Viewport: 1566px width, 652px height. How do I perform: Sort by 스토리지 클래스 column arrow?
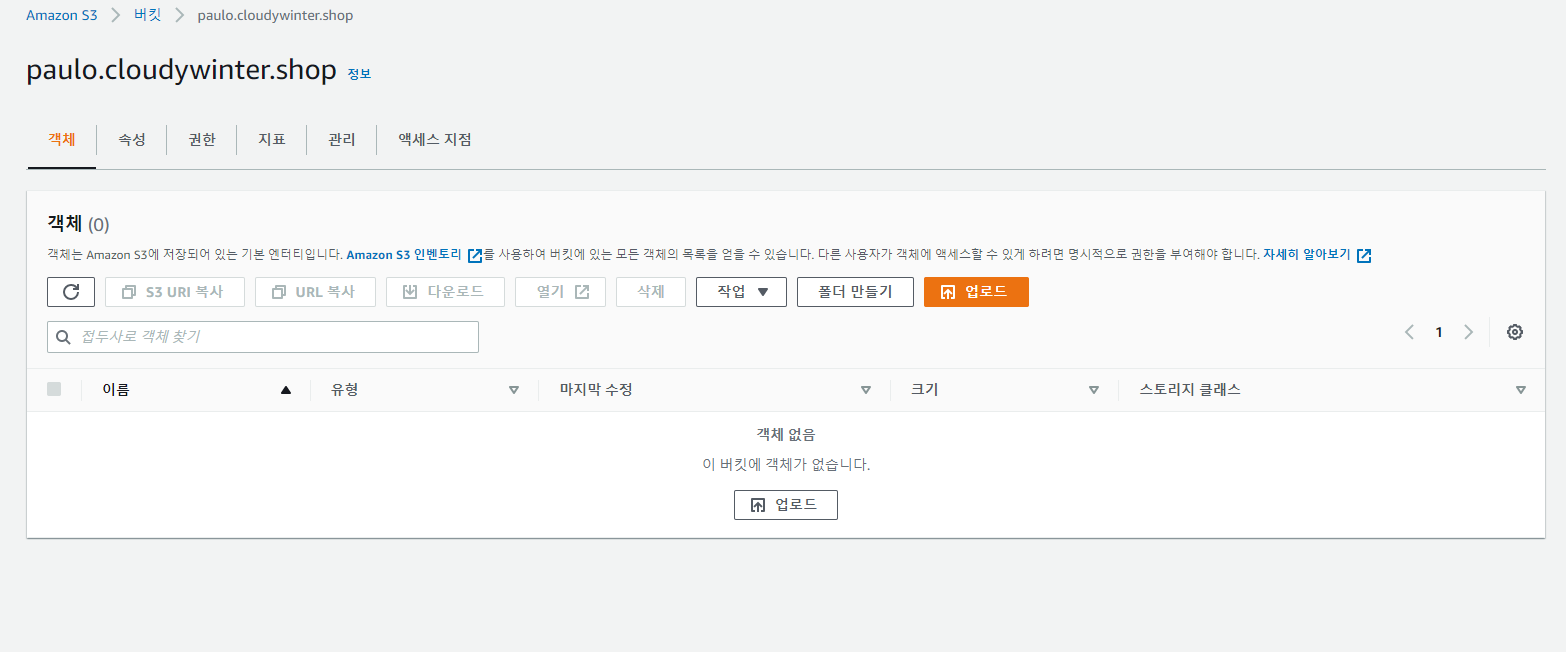click(1521, 390)
